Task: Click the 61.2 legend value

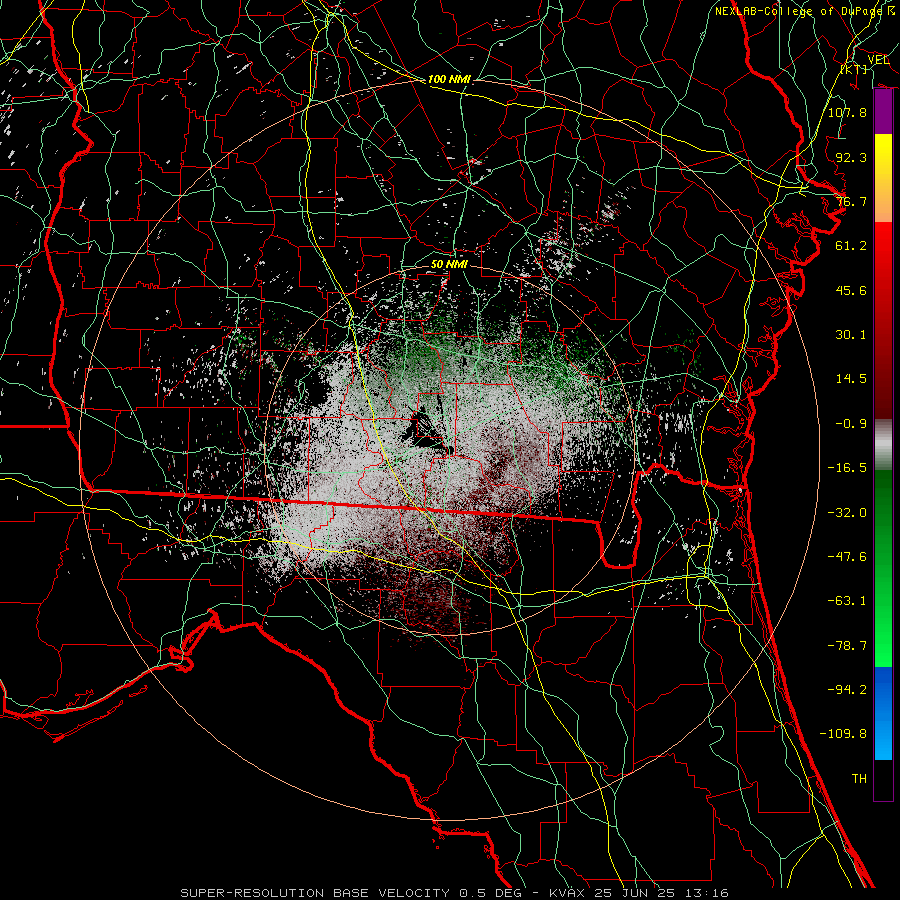Action: 851,246
